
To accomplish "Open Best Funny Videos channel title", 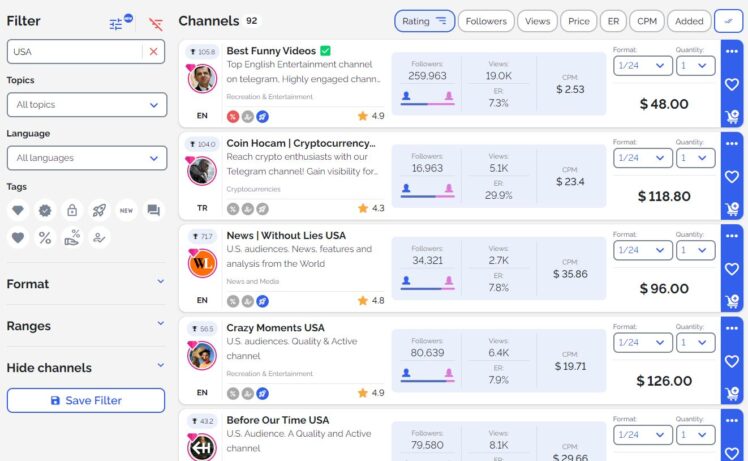I will (x=271, y=51).
